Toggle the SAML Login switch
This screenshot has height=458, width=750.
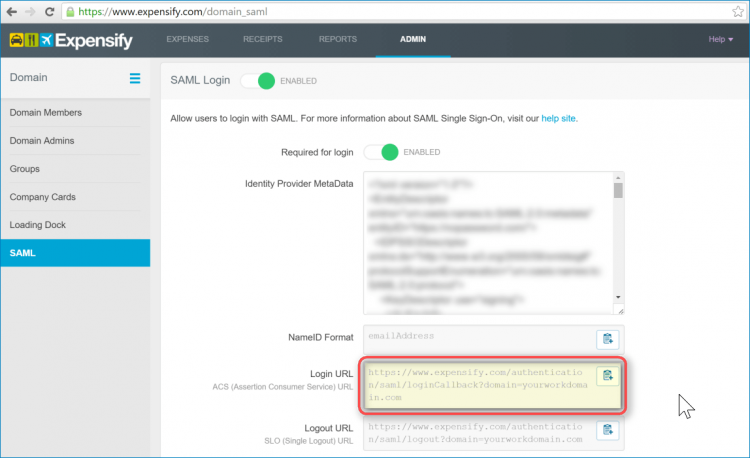tap(258, 78)
